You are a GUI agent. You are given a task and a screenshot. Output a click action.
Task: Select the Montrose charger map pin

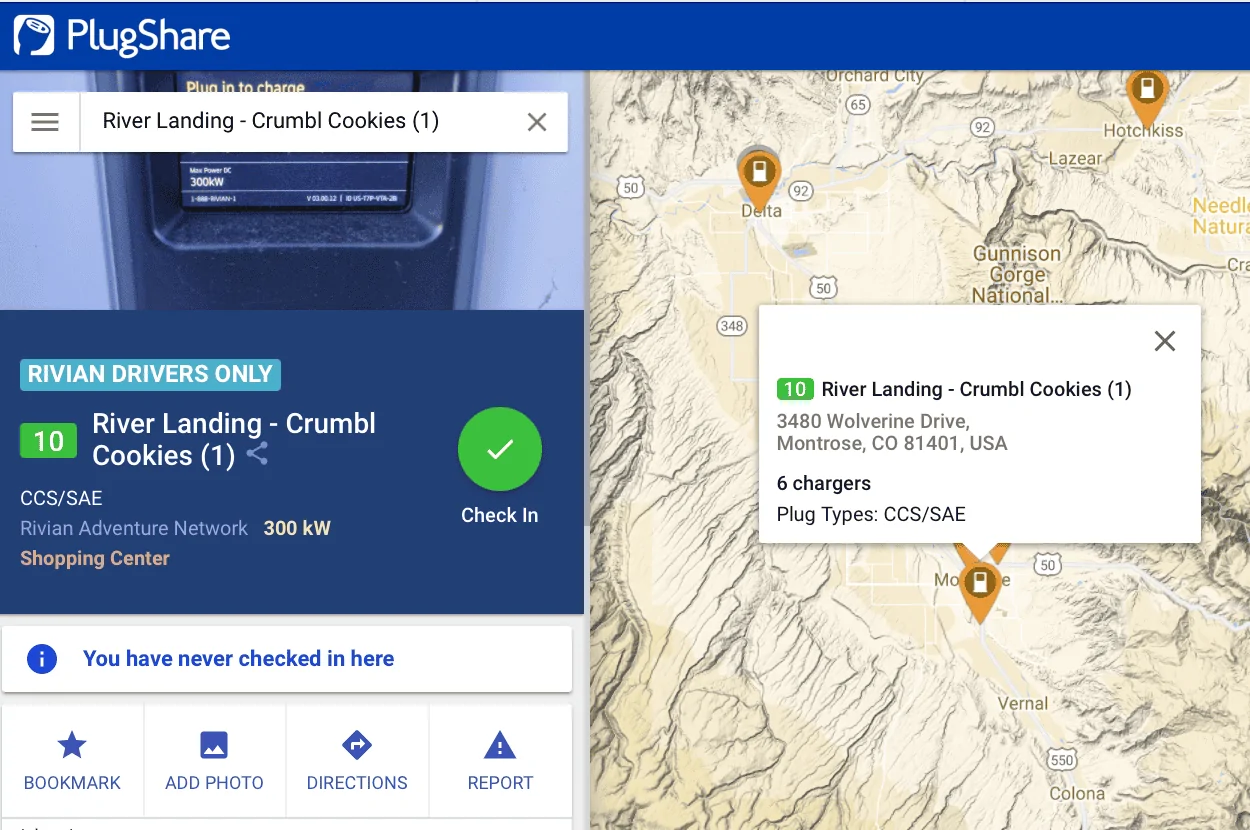pyautogui.click(x=980, y=590)
